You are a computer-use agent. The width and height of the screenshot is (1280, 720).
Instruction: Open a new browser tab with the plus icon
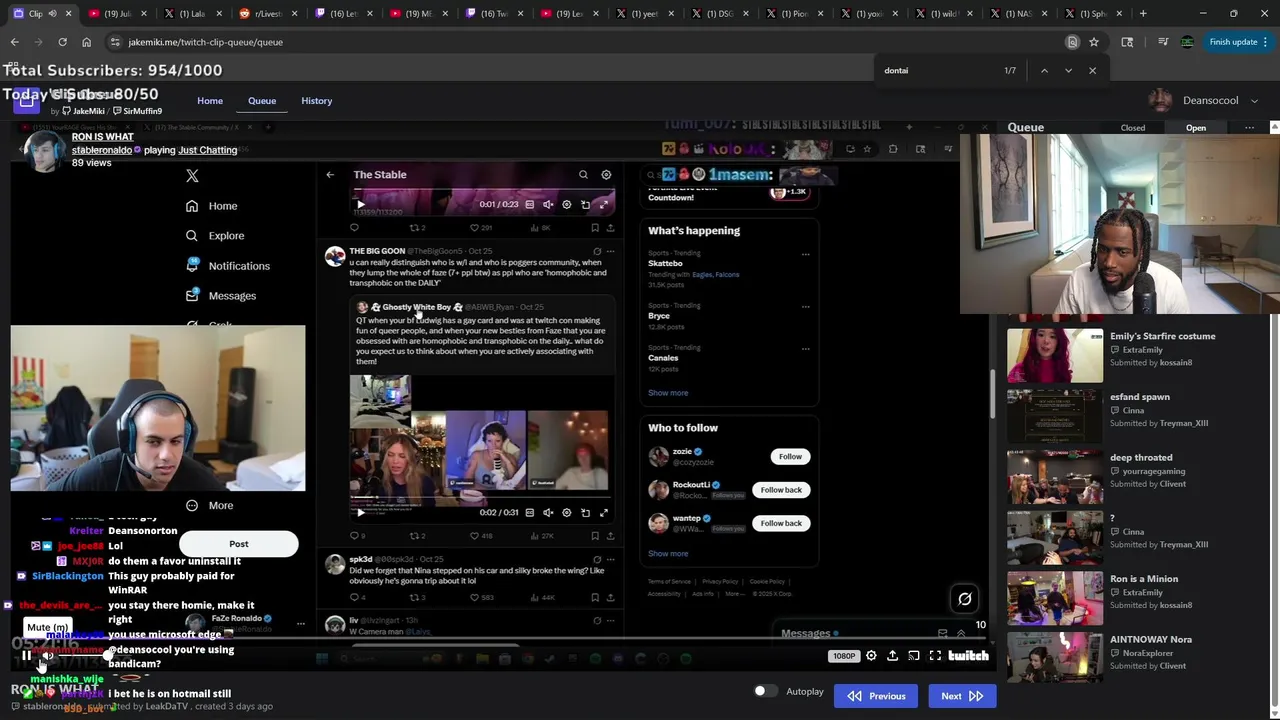[x=1142, y=13]
